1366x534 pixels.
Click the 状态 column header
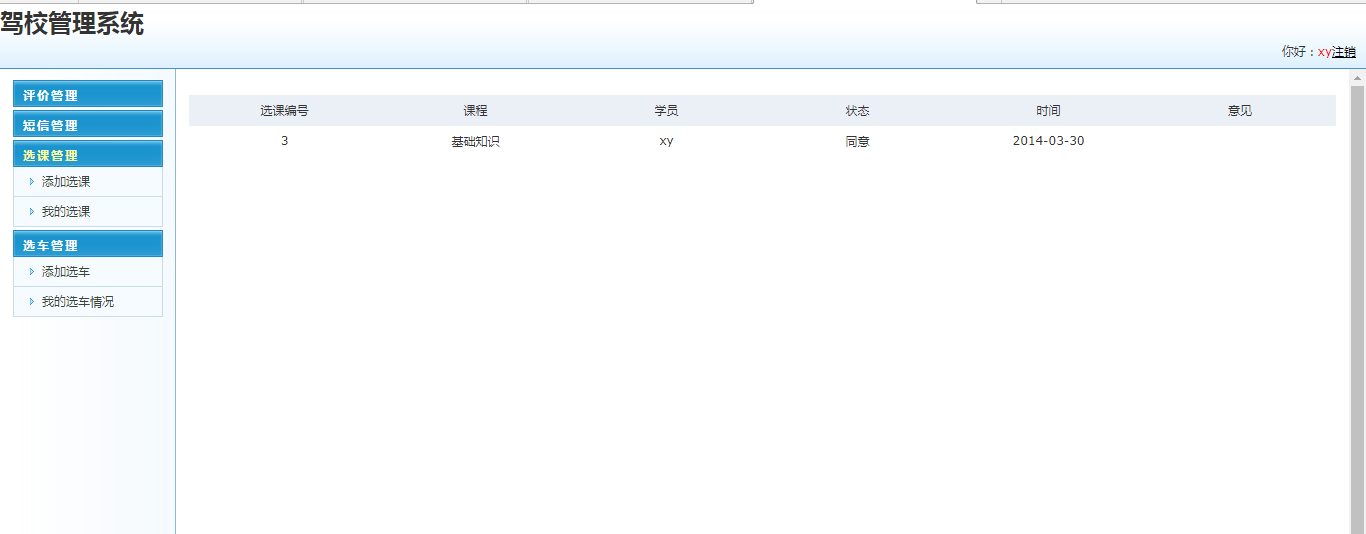[x=857, y=111]
